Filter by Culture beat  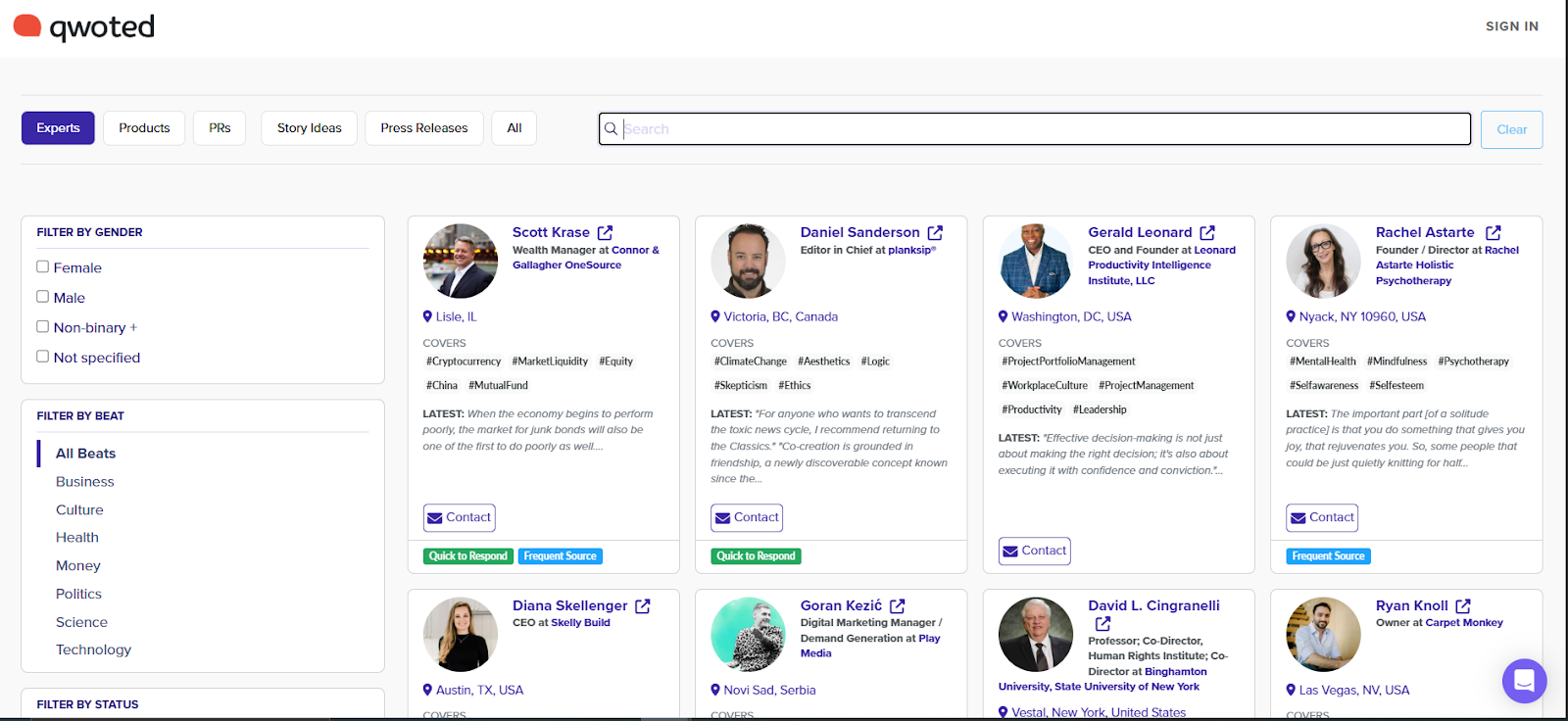coord(79,510)
